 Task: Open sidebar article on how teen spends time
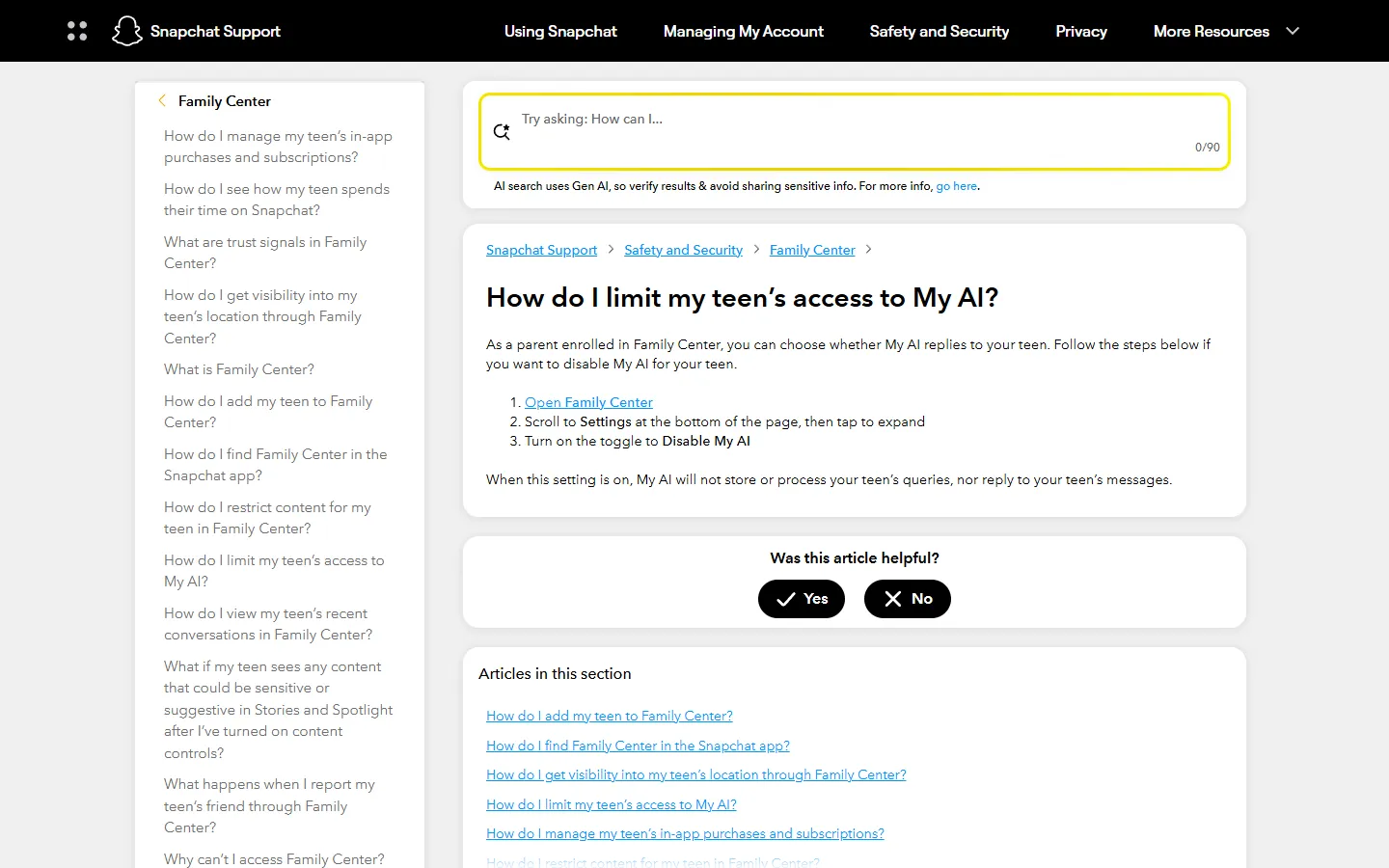277,200
